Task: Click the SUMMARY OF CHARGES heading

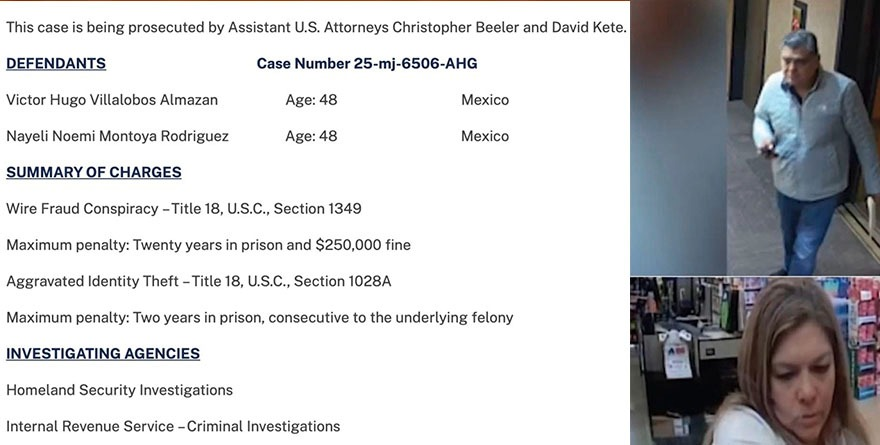Action: [94, 172]
